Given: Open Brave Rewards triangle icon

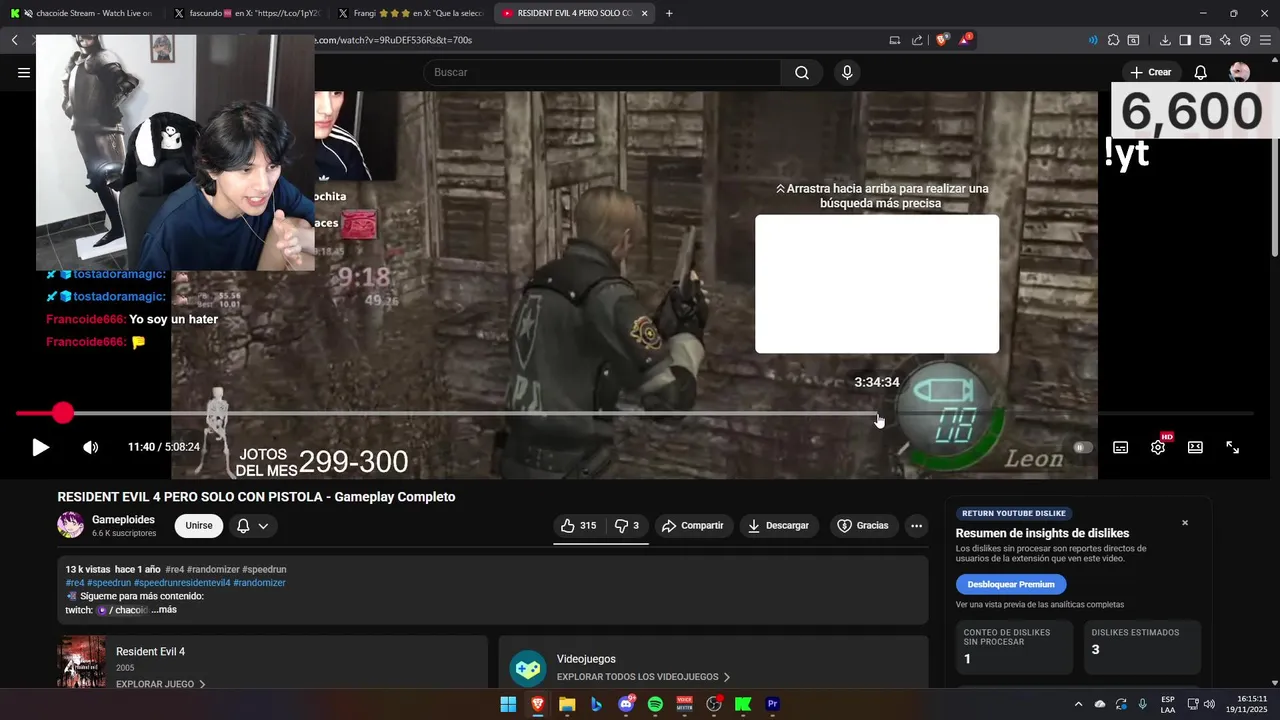Looking at the screenshot, I should [x=965, y=40].
